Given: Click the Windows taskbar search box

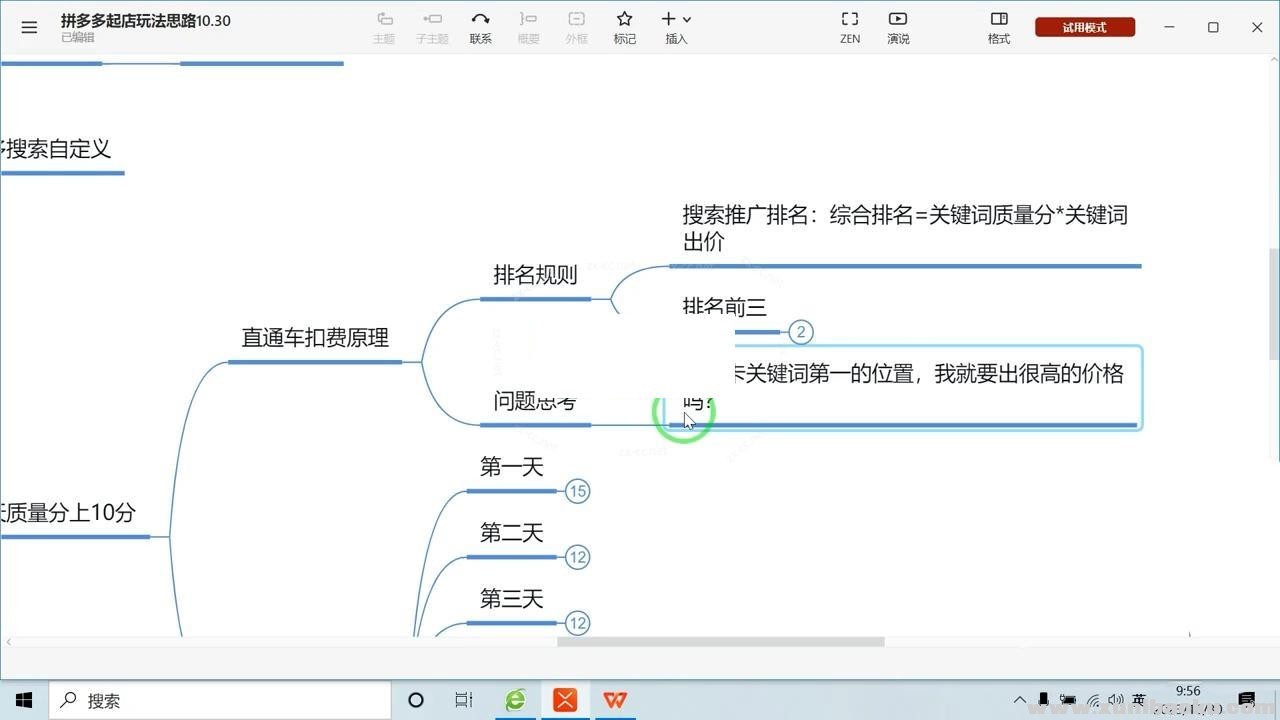Looking at the screenshot, I should (220, 701).
